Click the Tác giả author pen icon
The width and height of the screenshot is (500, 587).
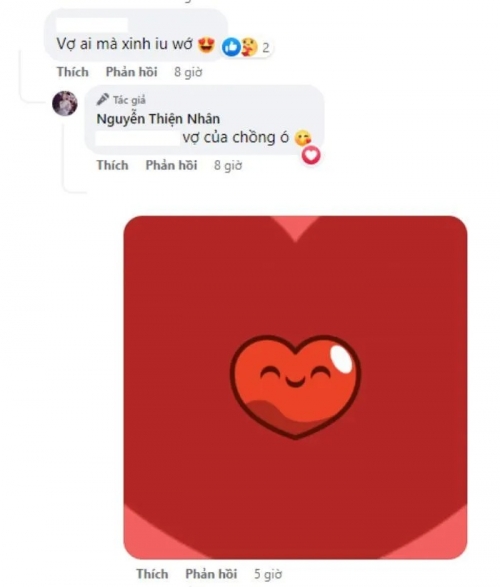(103, 100)
